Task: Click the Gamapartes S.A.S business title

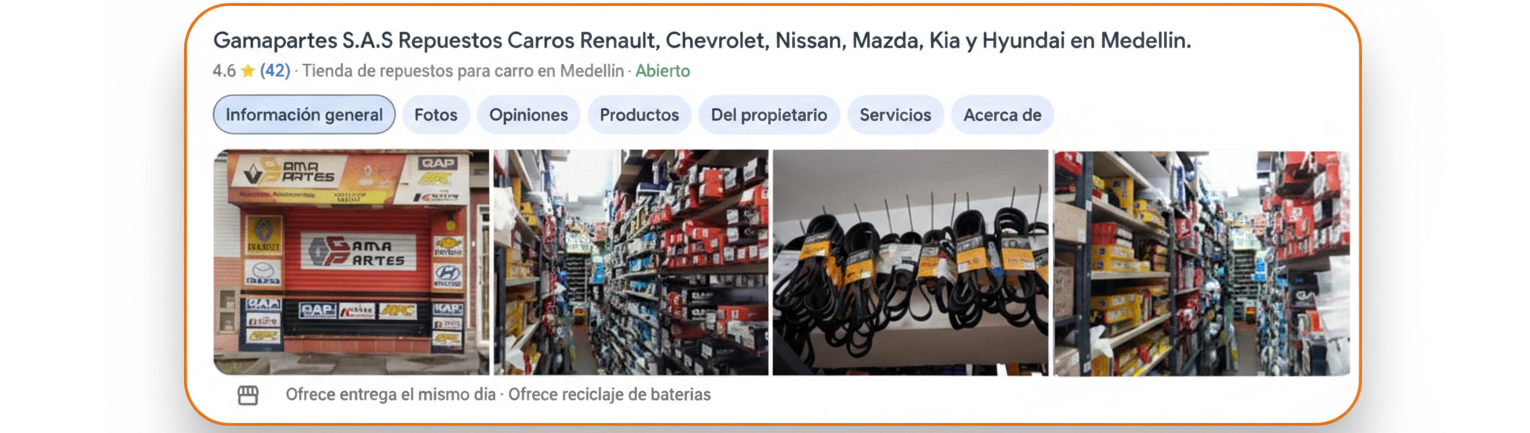Action: tap(702, 41)
